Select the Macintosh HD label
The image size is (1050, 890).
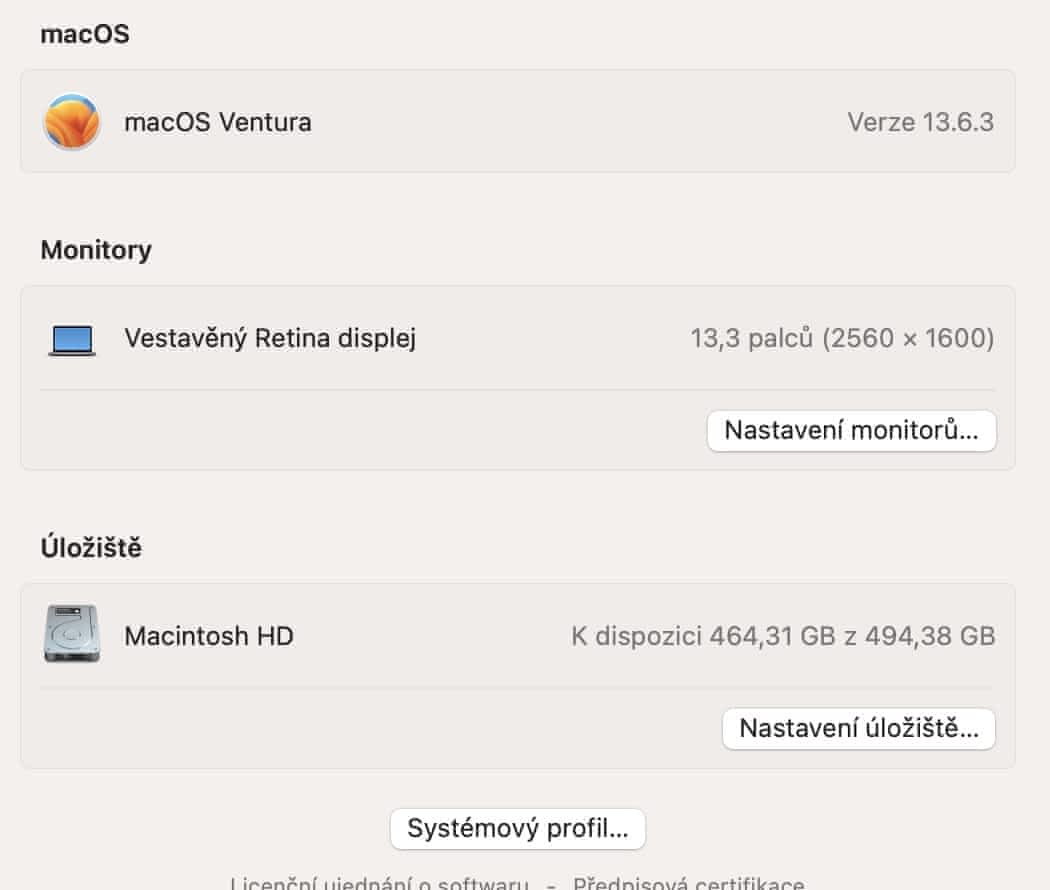tap(209, 635)
